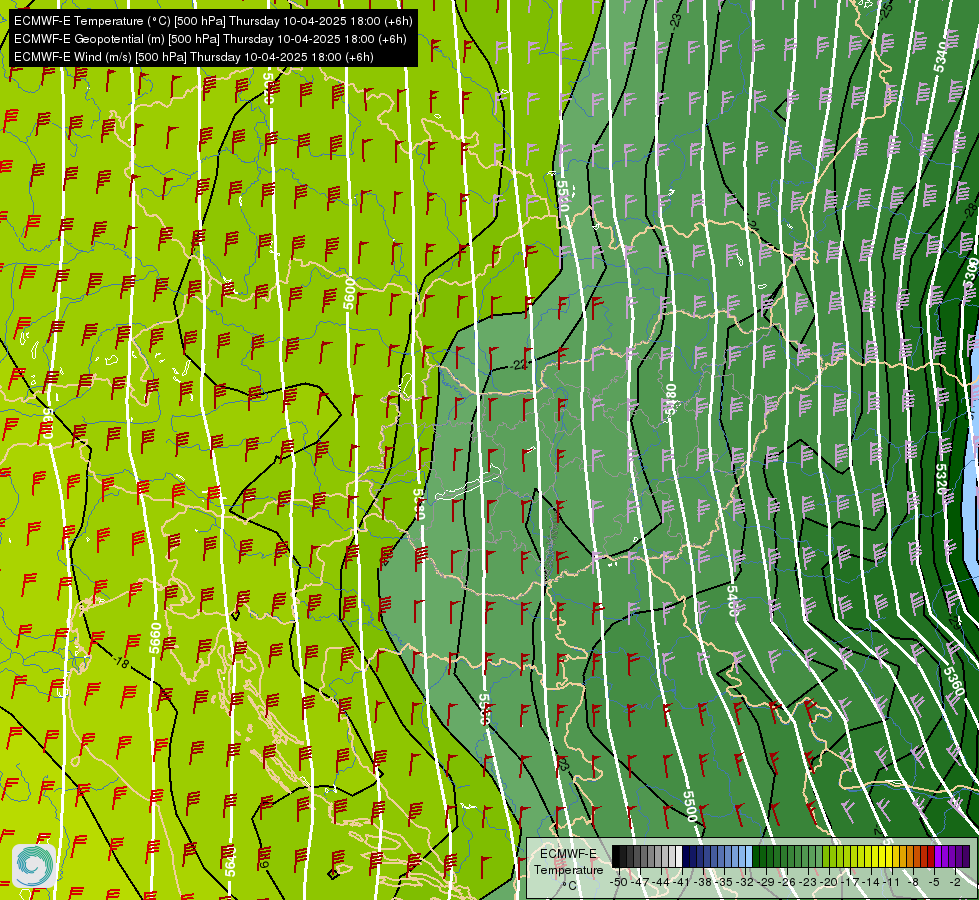Click the 5480 geopotential contour label

(671, 400)
